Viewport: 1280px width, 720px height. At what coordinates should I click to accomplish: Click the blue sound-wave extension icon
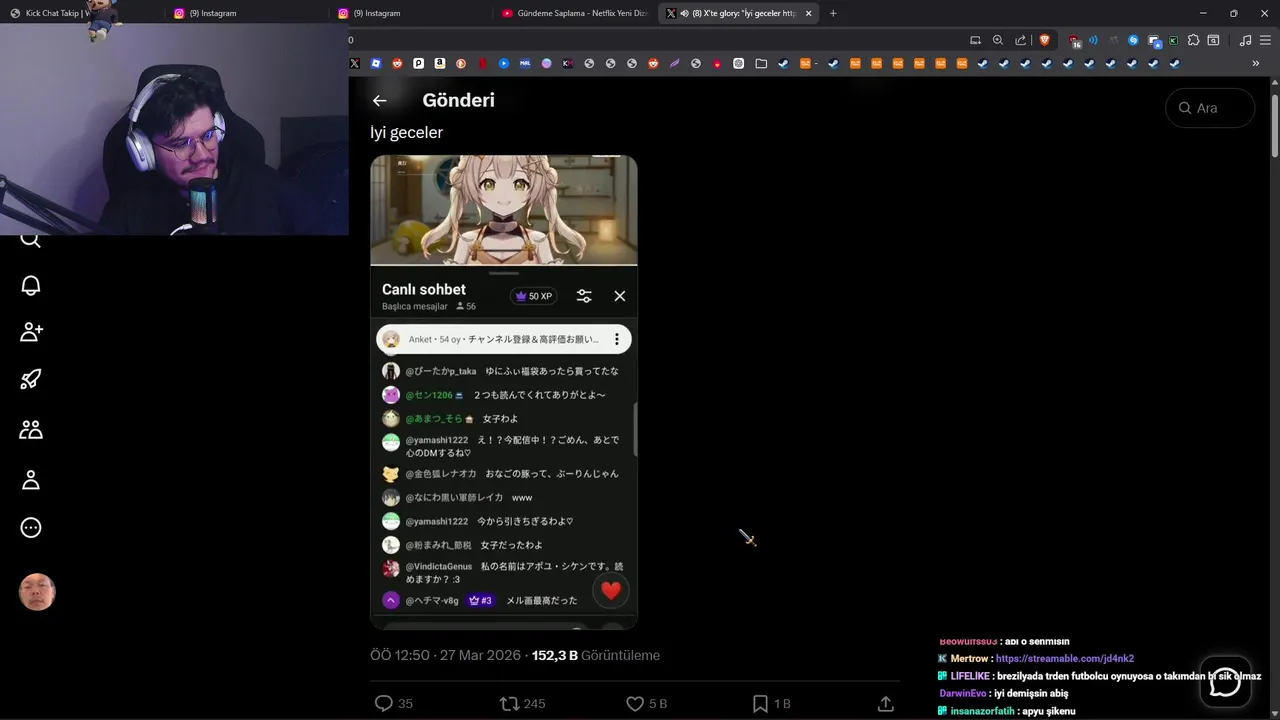click(x=1093, y=40)
